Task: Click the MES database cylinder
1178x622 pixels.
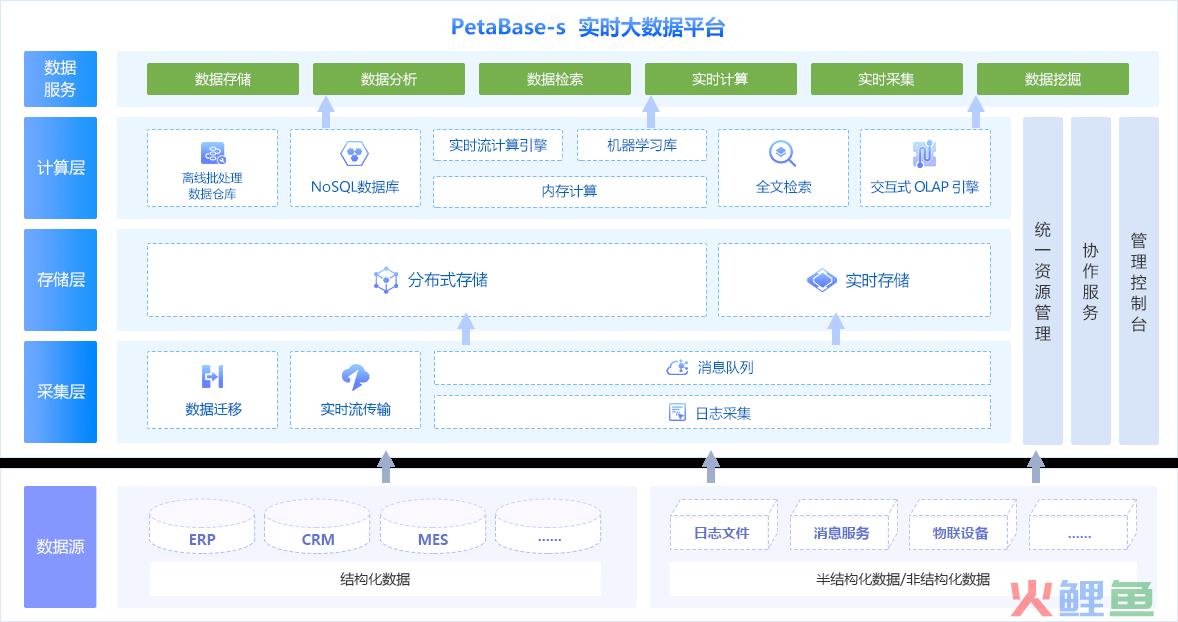Action: [433, 527]
